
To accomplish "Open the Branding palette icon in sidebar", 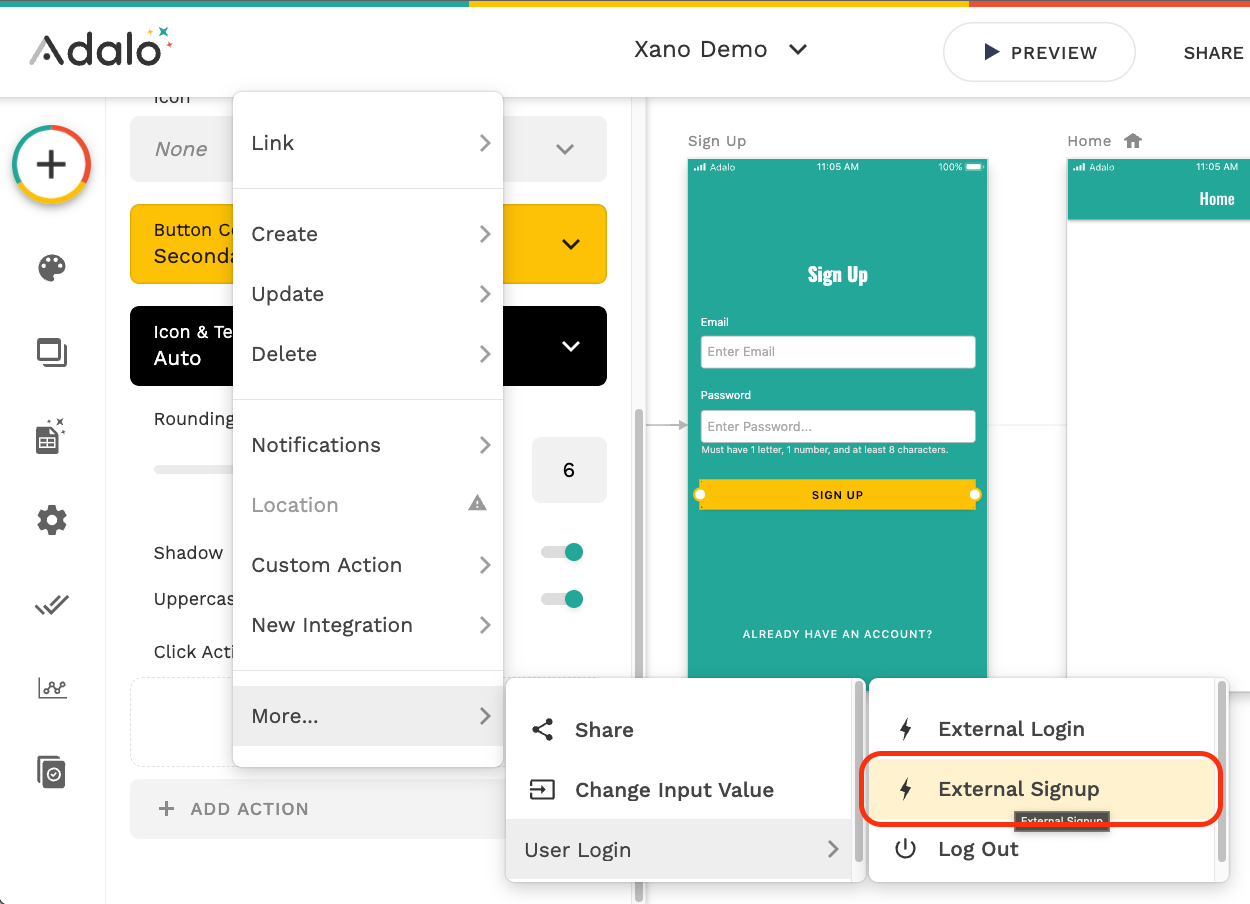I will (x=52, y=268).
